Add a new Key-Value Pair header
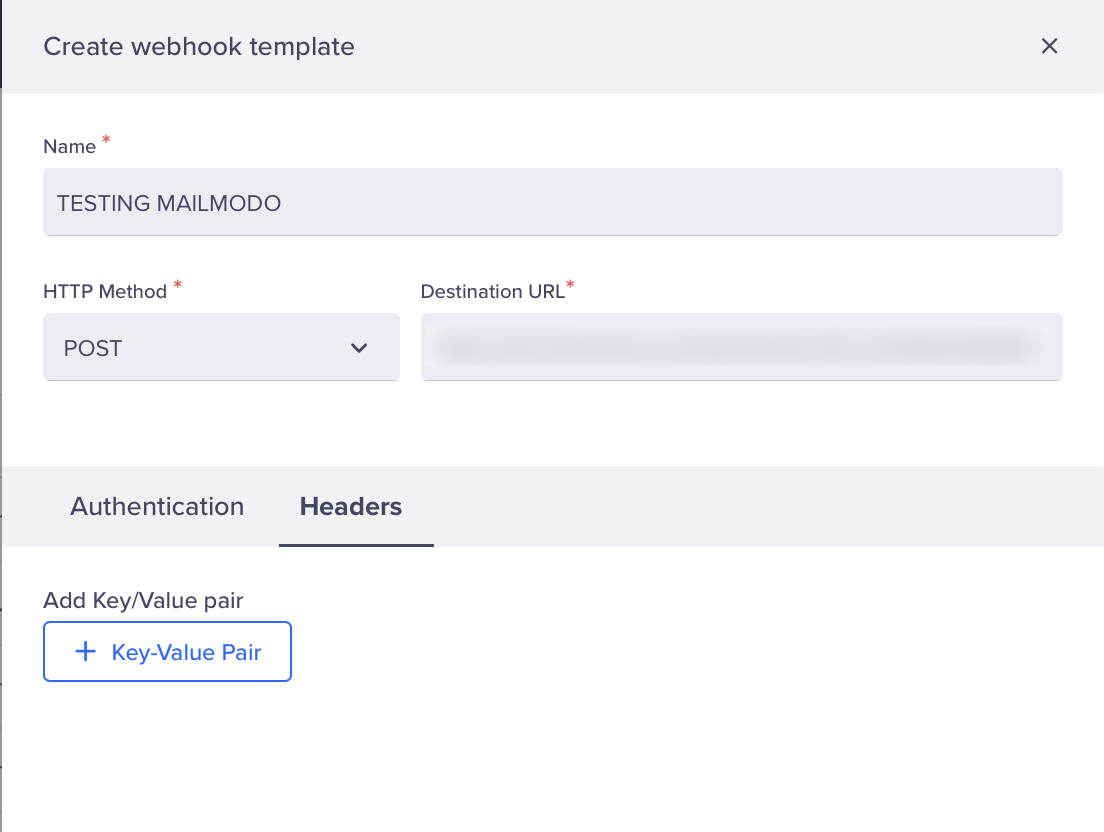 coord(167,651)
